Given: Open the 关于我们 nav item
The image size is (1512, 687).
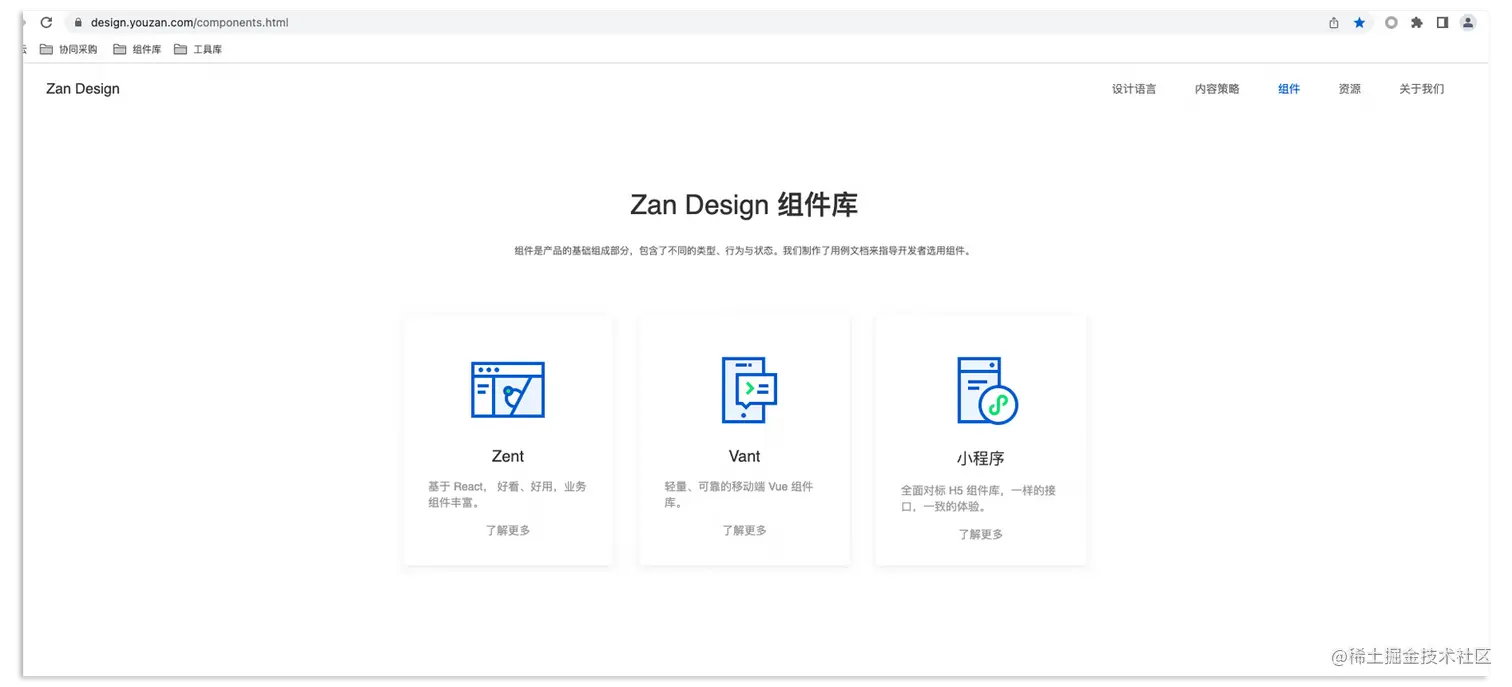Looking at the screenshot, I should (x=1422, y=89).
